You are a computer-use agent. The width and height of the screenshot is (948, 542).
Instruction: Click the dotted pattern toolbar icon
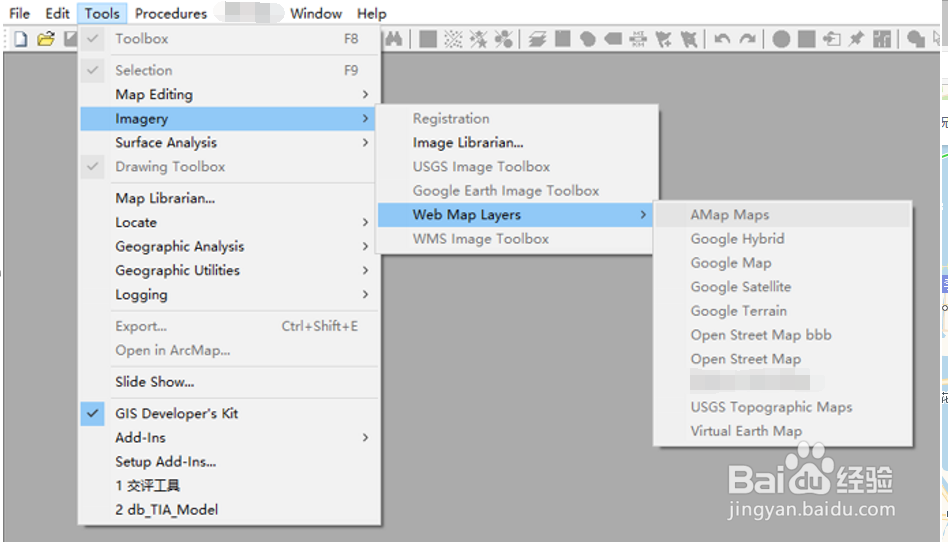click(453, 39)
